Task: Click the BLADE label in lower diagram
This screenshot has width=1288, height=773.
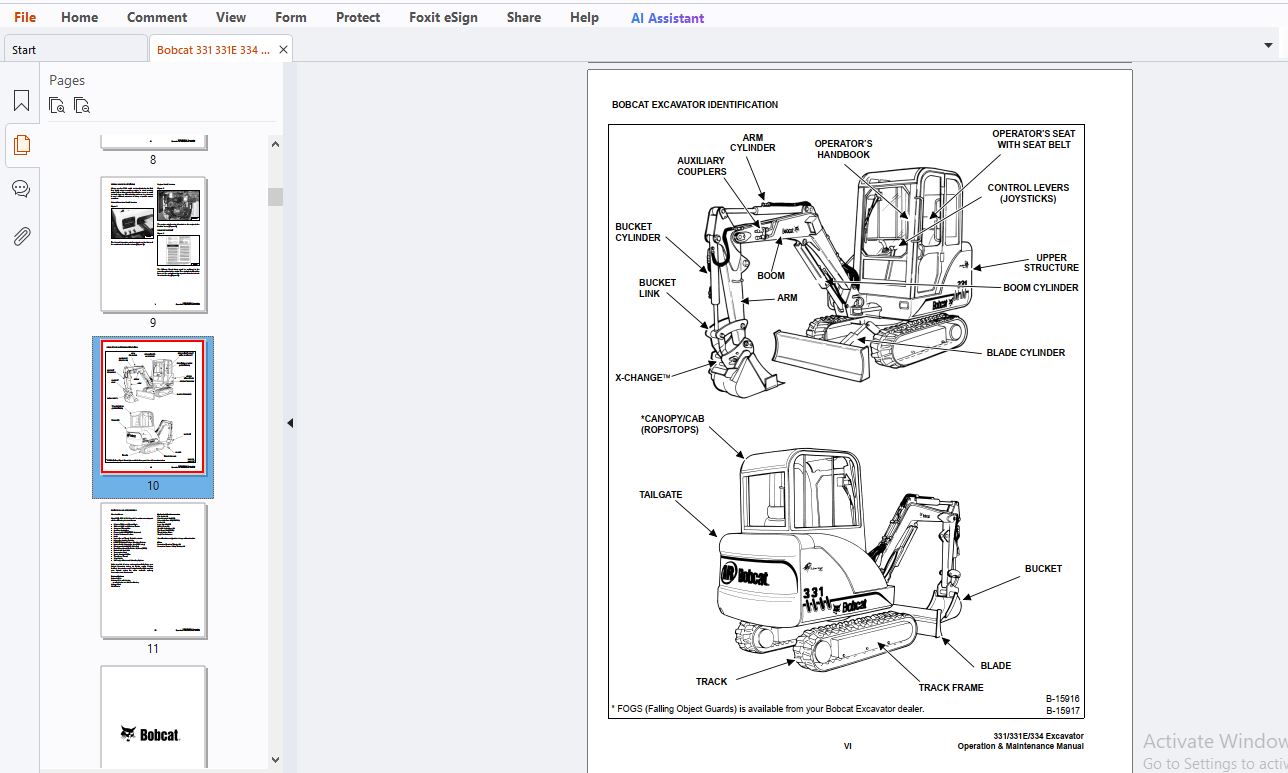Action: [996, 666]
